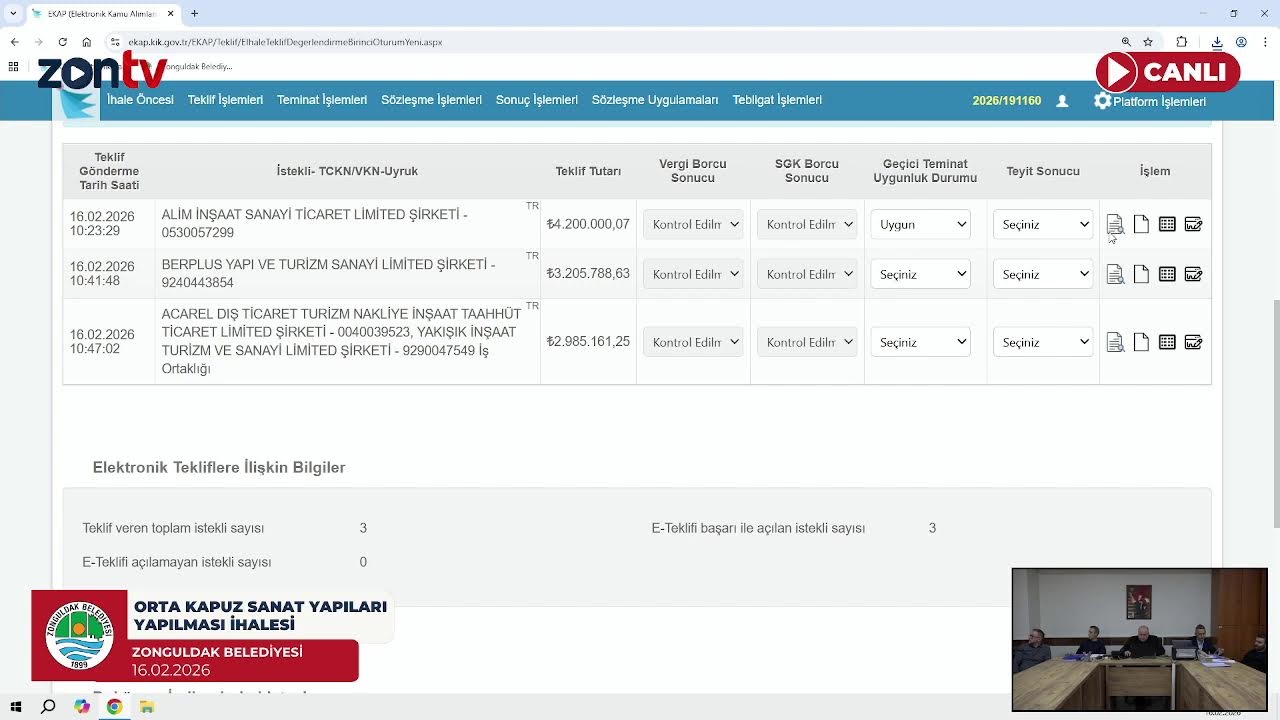Viewport: 1280px width, 720px height.
Task: Open the Sözleşme Uygulamaları menu
Action: 655,100
